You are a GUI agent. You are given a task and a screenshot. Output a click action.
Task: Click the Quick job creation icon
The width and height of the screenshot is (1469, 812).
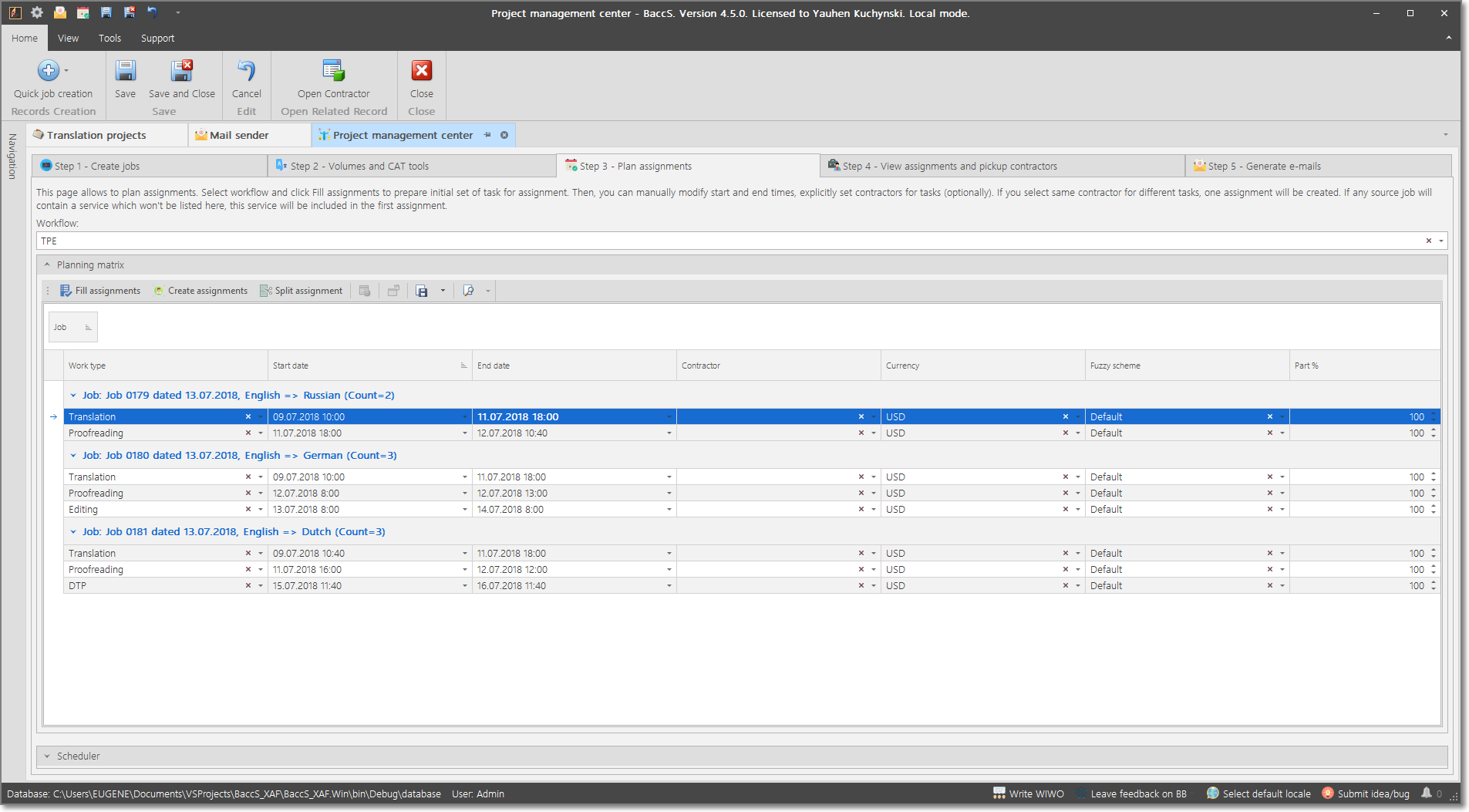48,71
